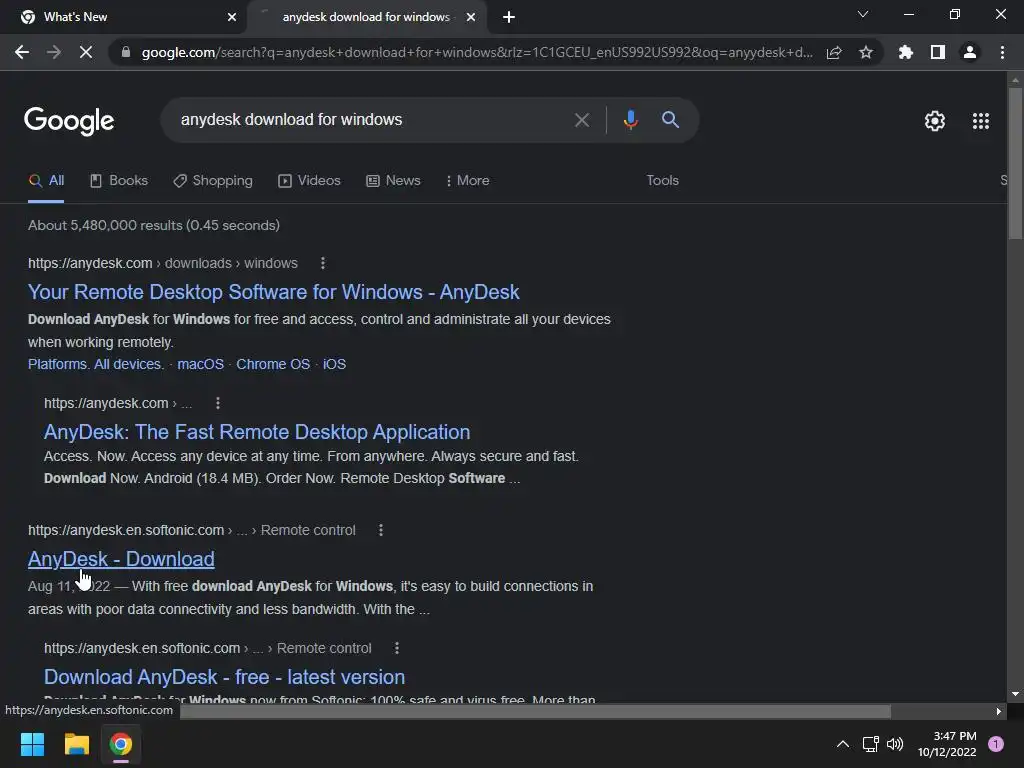
Task: Select the All results tab
Action: pos(46,181)
